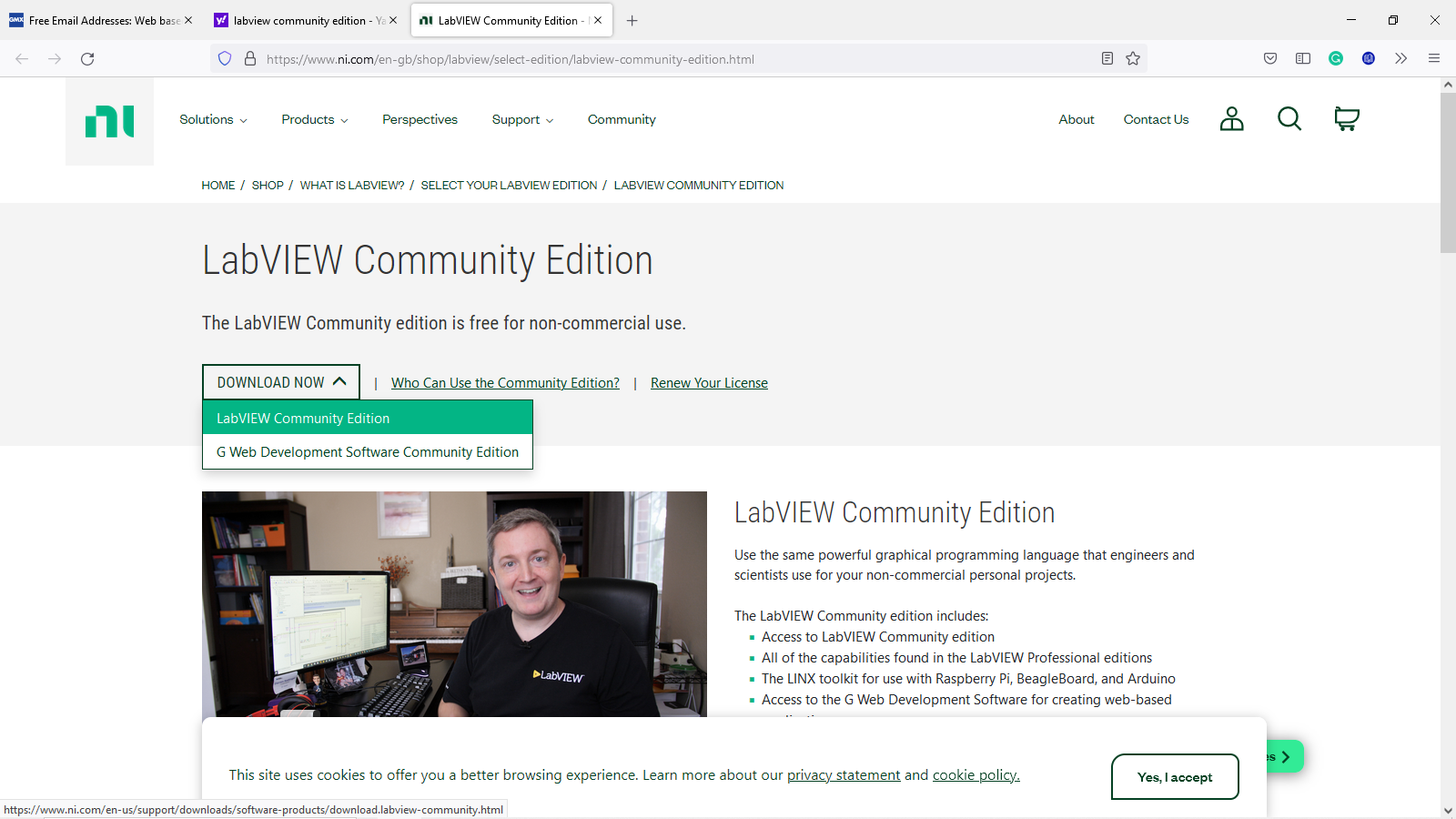The image size is (1456, 819).
Task: Close the Free Email Addresses tab
Action: click(x=188, y=20)
